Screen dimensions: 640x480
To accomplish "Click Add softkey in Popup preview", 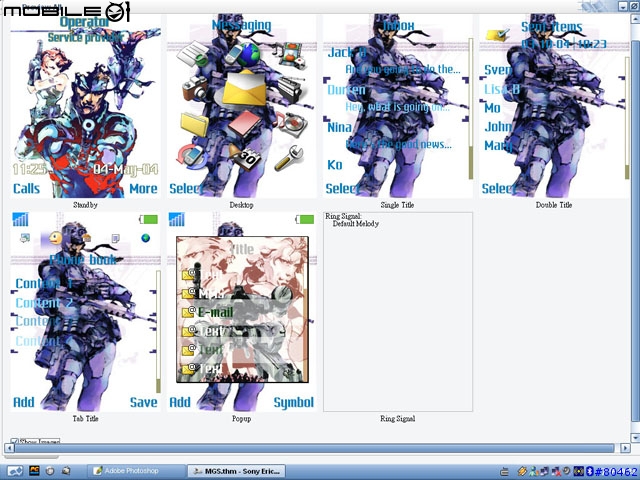I will pos(180,402).
